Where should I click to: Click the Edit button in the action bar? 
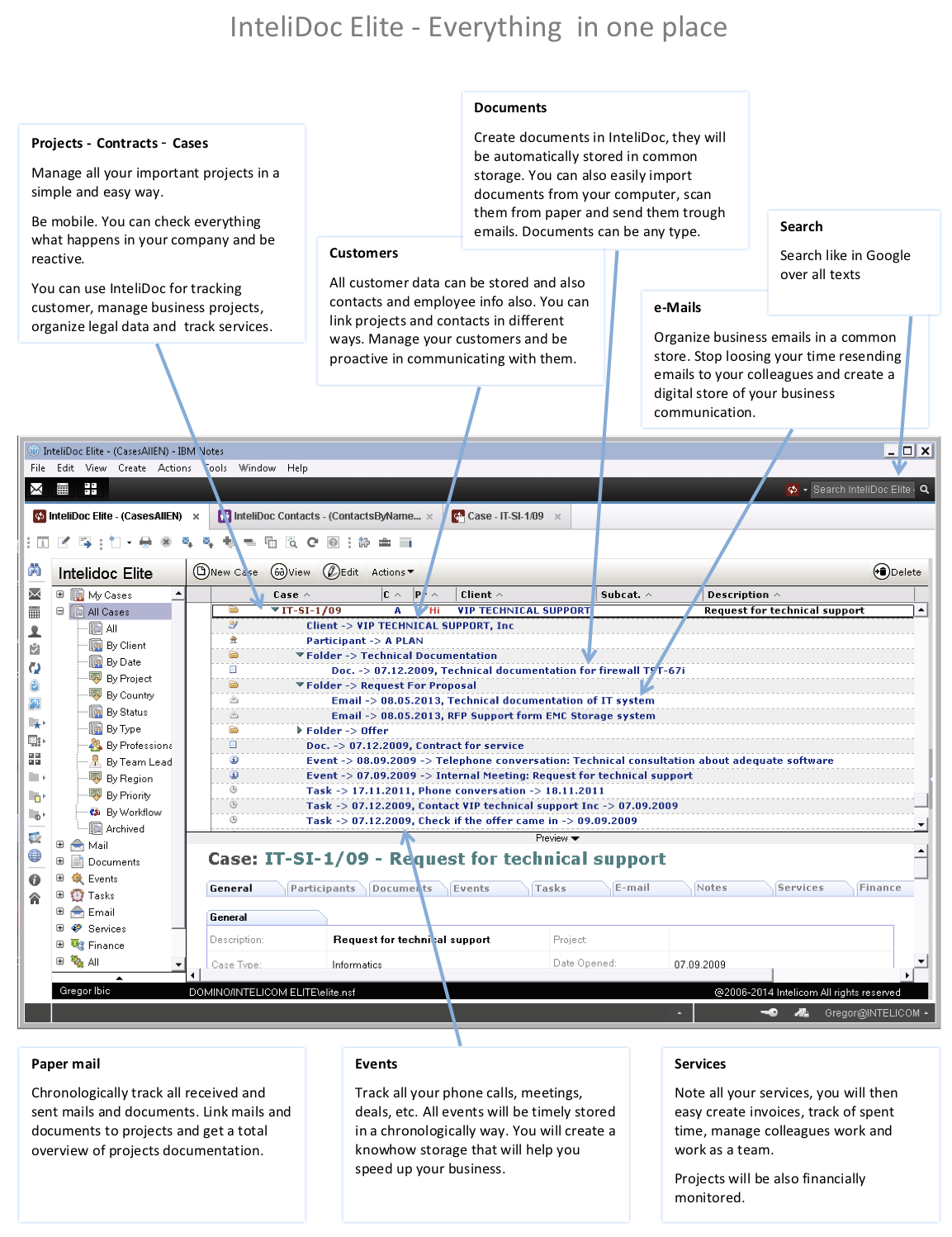point(341,571)
